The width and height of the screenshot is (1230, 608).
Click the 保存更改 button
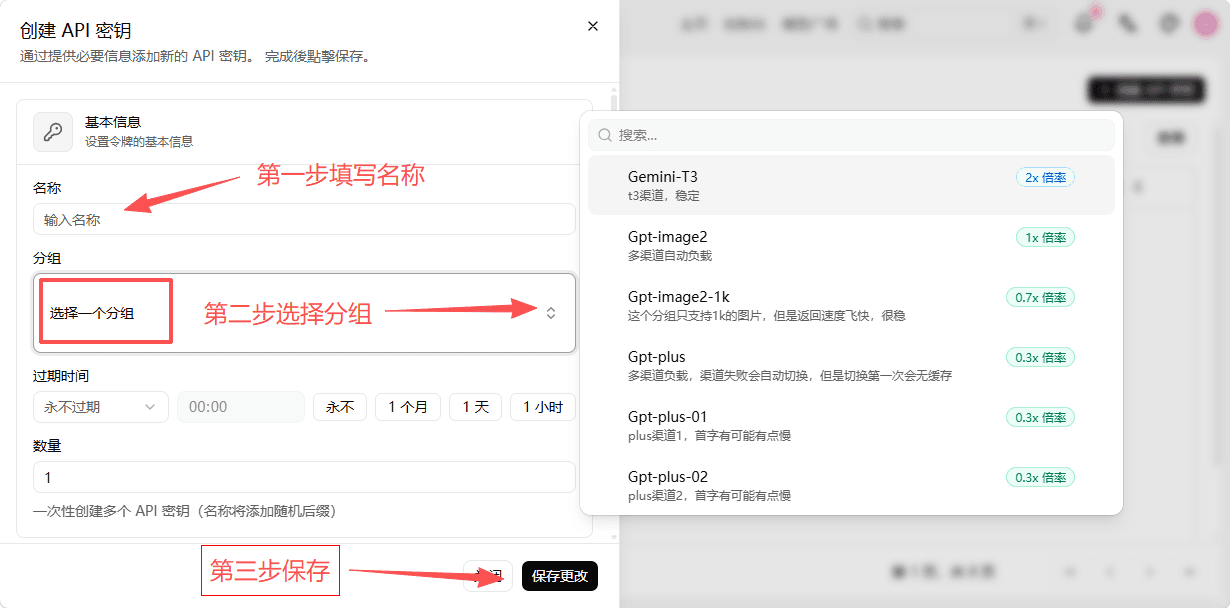560,576
